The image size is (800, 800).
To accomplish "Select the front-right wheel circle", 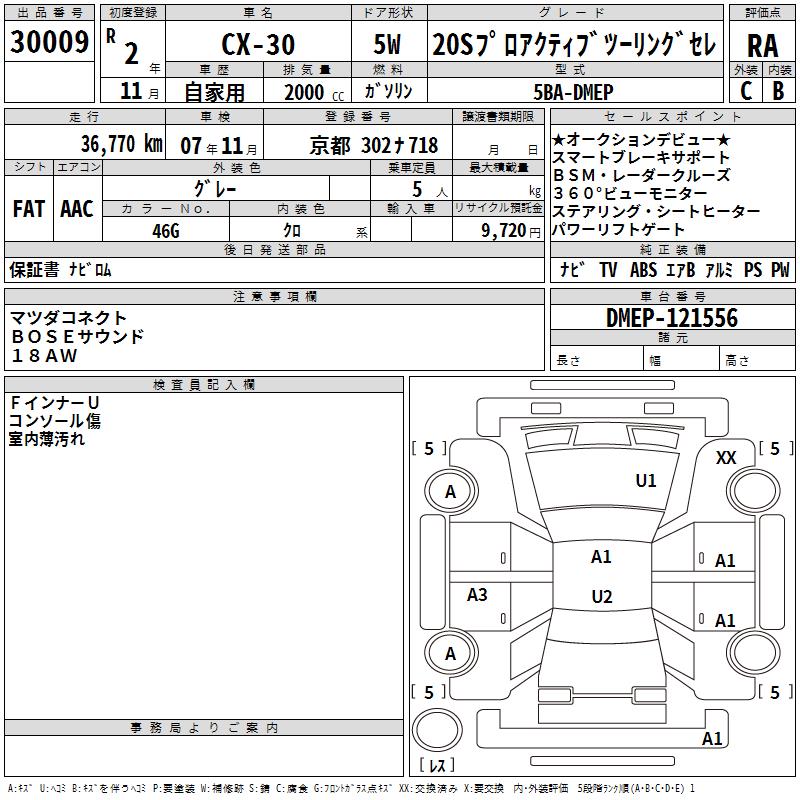I will point(754,491).
